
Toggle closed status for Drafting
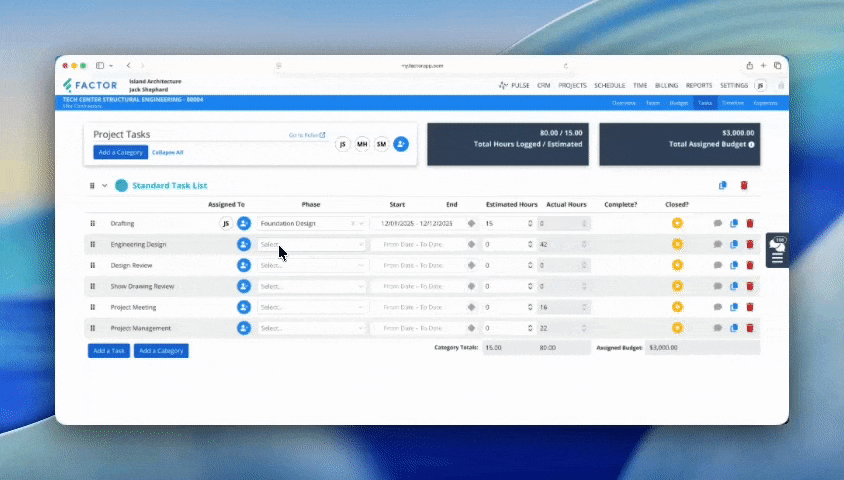pyautogui.click(x=677, y=223)
